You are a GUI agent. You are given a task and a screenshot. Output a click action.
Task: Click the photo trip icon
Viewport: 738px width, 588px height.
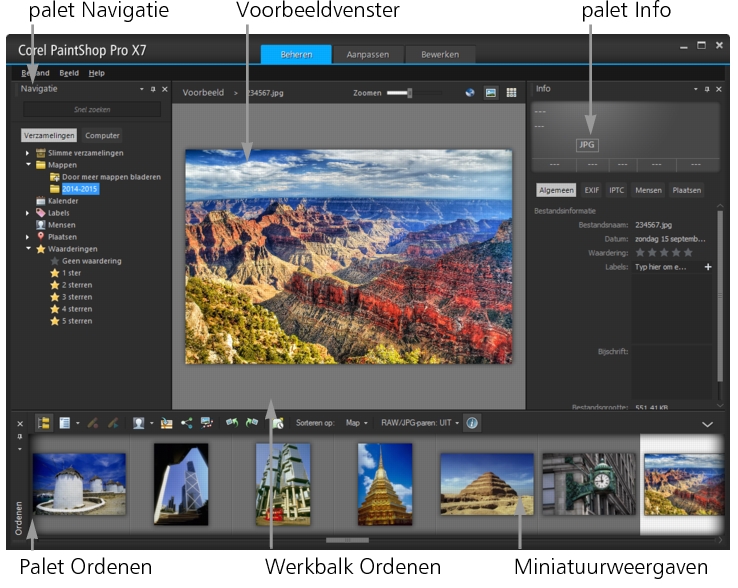[207, 423]
